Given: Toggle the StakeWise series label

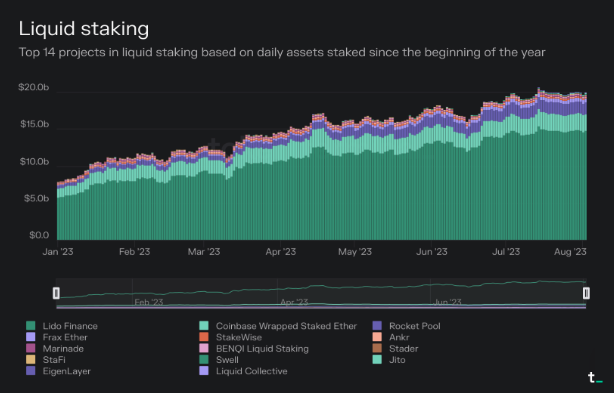Looking at the screenshot, I should click(239, 337).
